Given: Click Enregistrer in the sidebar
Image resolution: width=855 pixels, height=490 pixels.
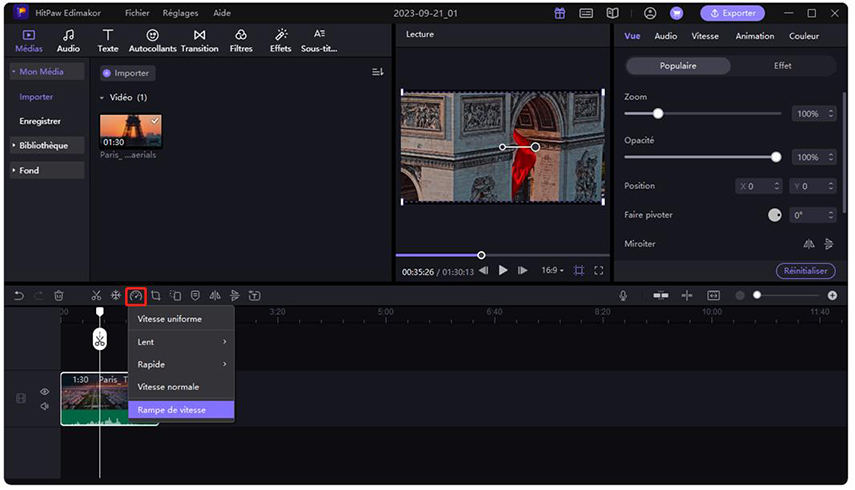Looking at the screenshot, I should tap(40, 121).
